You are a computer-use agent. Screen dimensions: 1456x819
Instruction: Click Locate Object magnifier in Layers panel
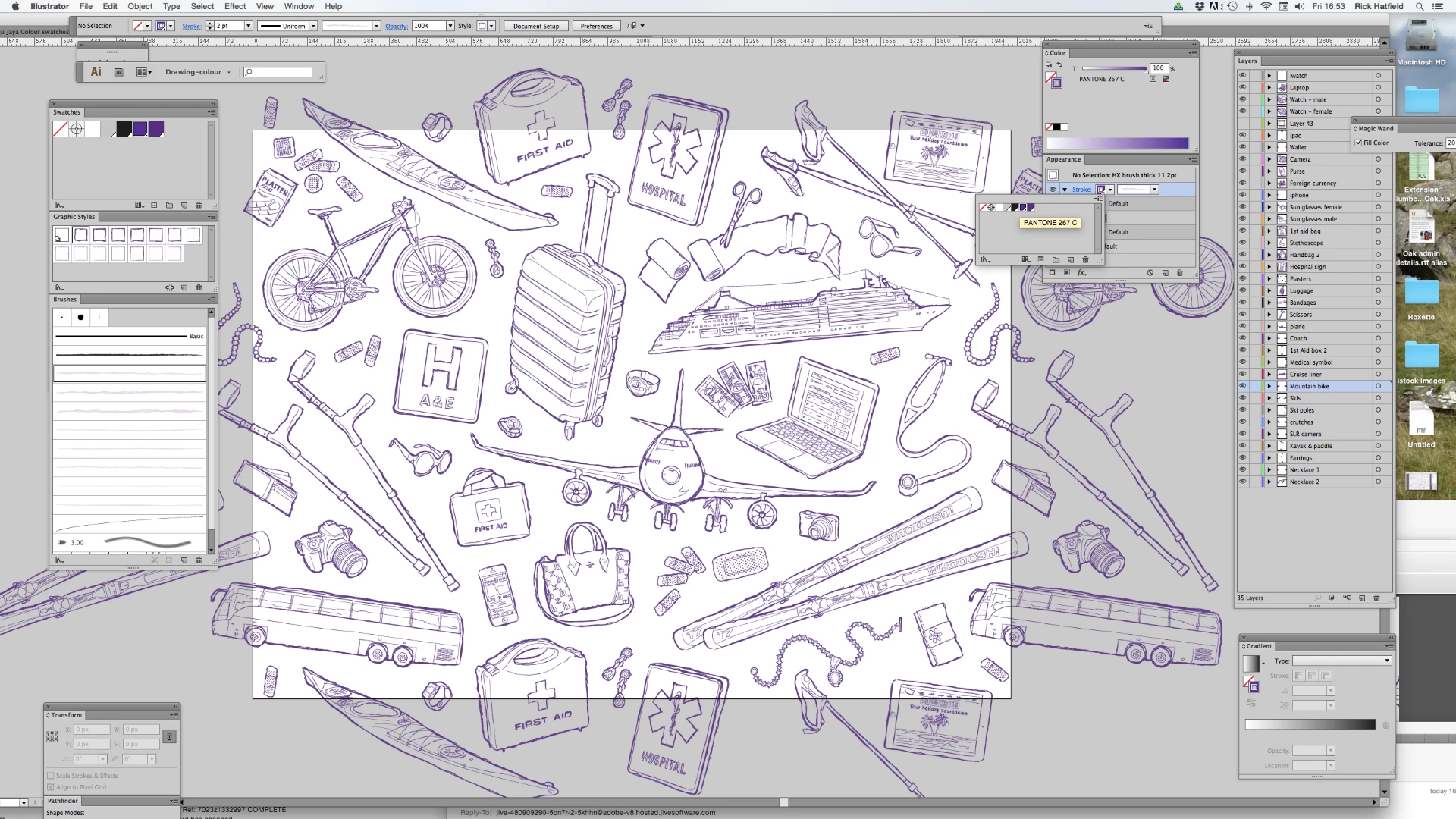(x=1318, y=598)
